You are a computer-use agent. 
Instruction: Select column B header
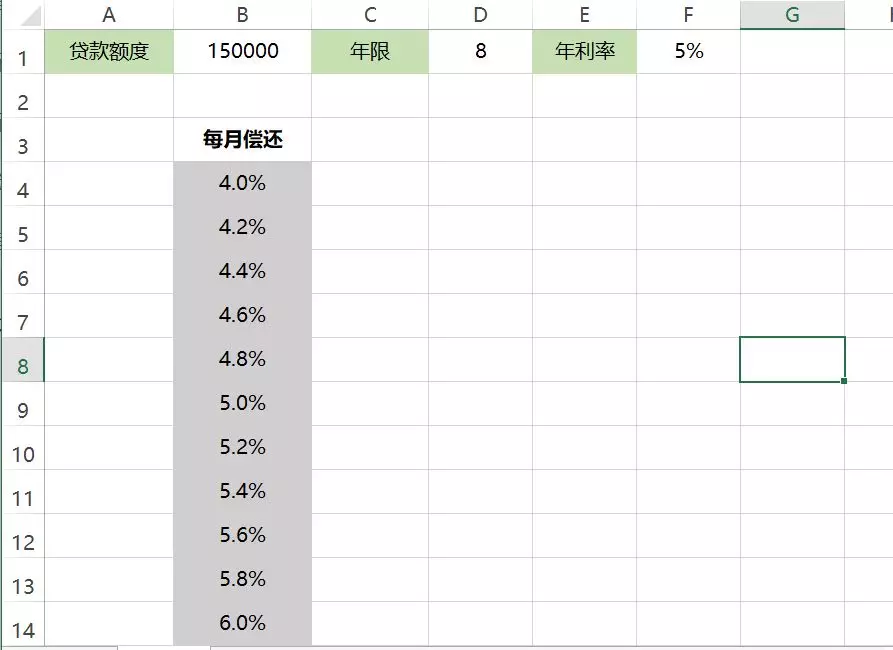pyautogui.click(x=243, y=14)
